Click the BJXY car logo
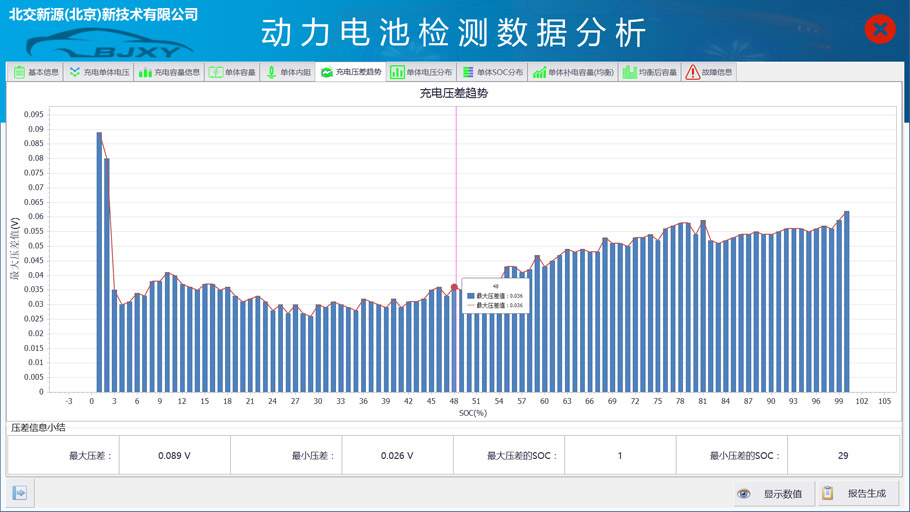 (x=109, y=44)
